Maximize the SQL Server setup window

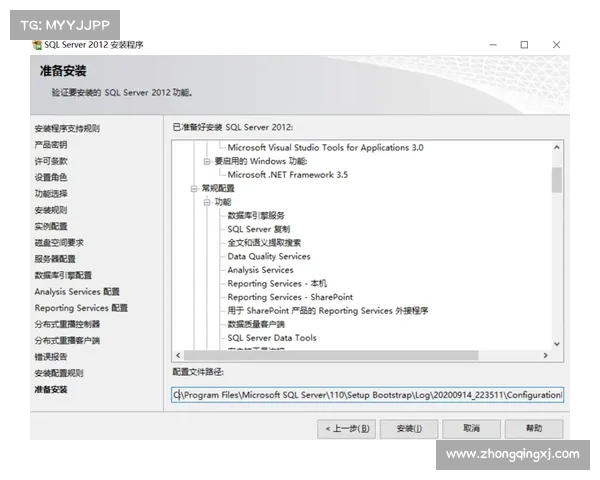(x=524, y=45)
